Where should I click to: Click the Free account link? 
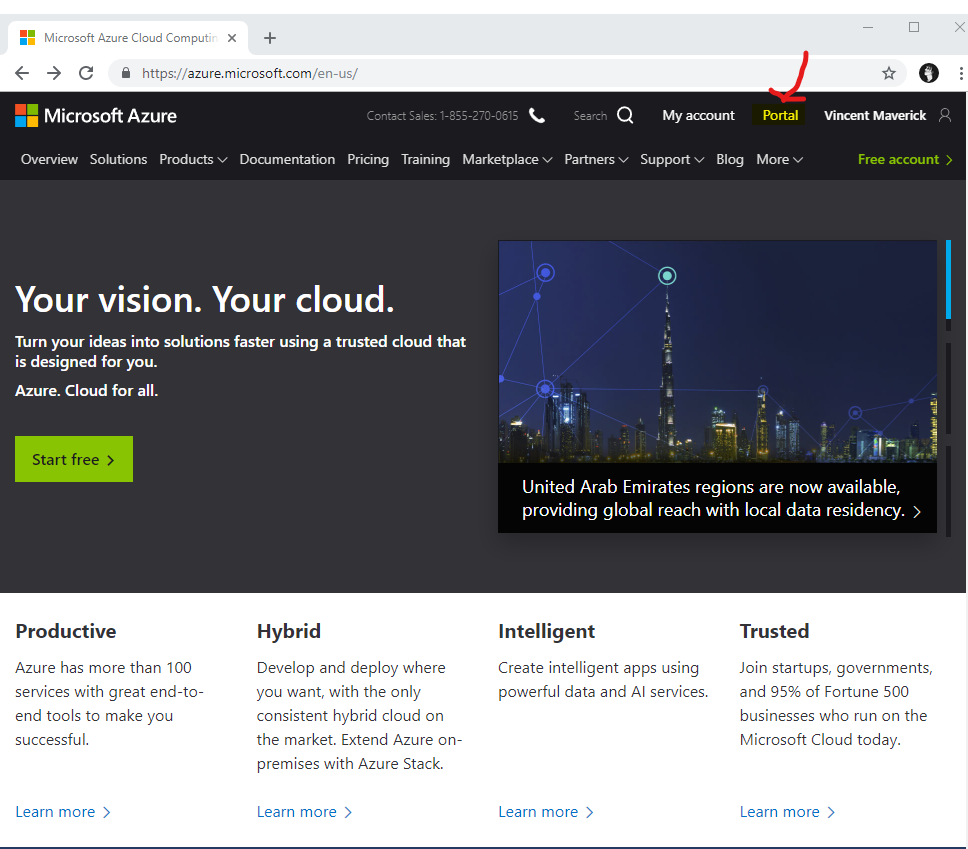(x=905, y=159)
